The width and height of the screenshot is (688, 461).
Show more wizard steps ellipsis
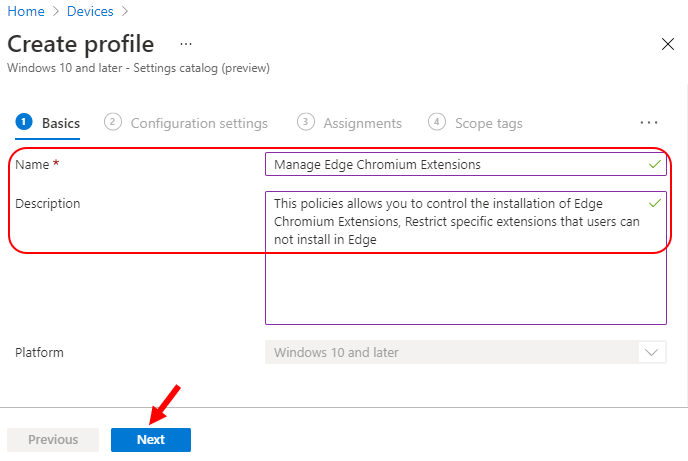pyautogui.click(x=649, y=123)
